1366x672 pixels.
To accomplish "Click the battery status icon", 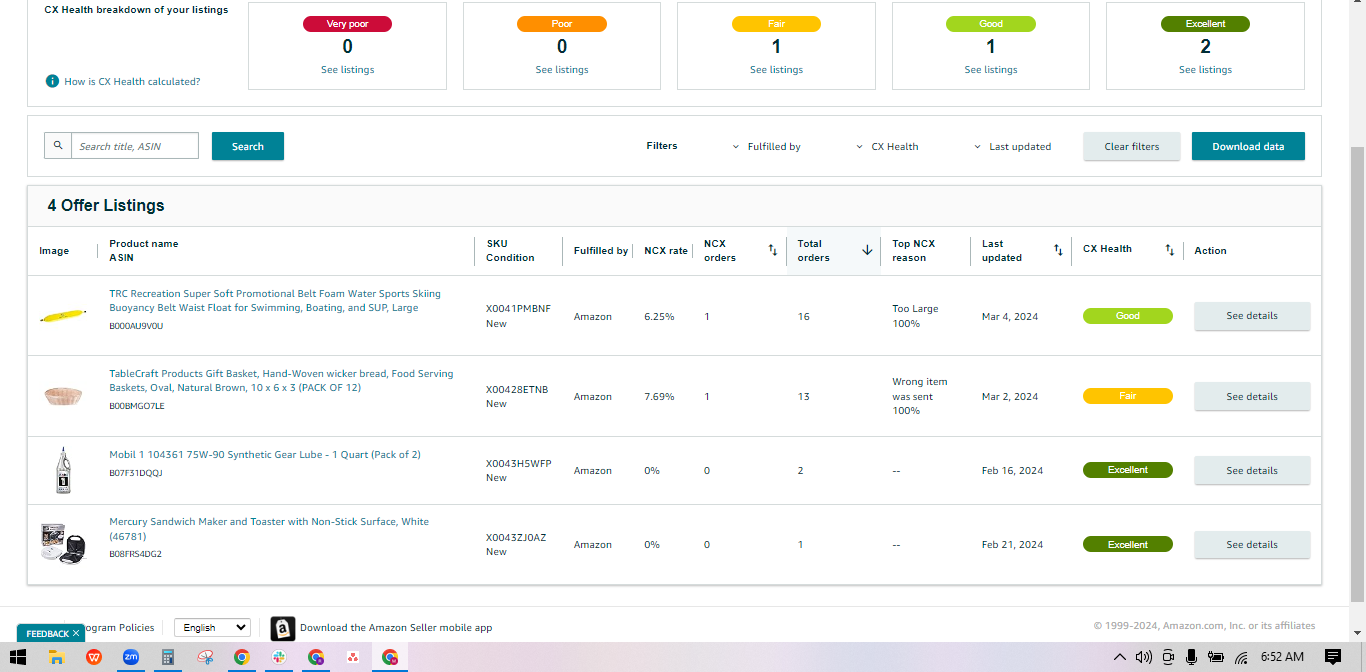I will click(x=1216, y=657).
